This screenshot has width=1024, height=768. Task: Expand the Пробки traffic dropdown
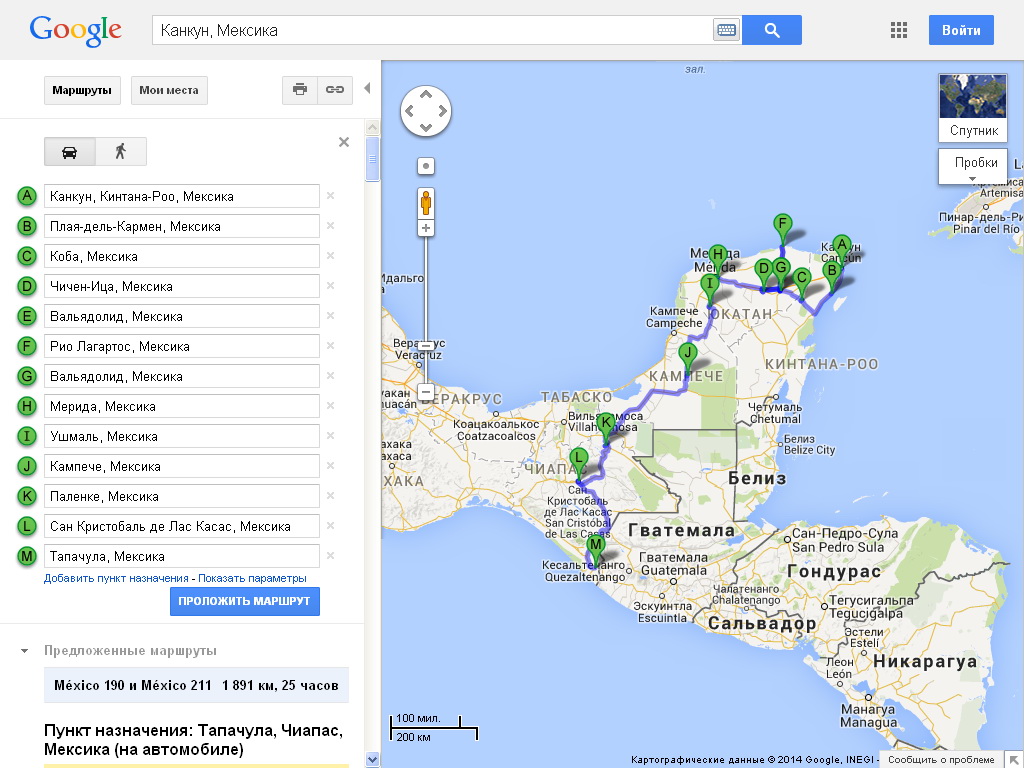pyautogui.click(x=972, y=167)
